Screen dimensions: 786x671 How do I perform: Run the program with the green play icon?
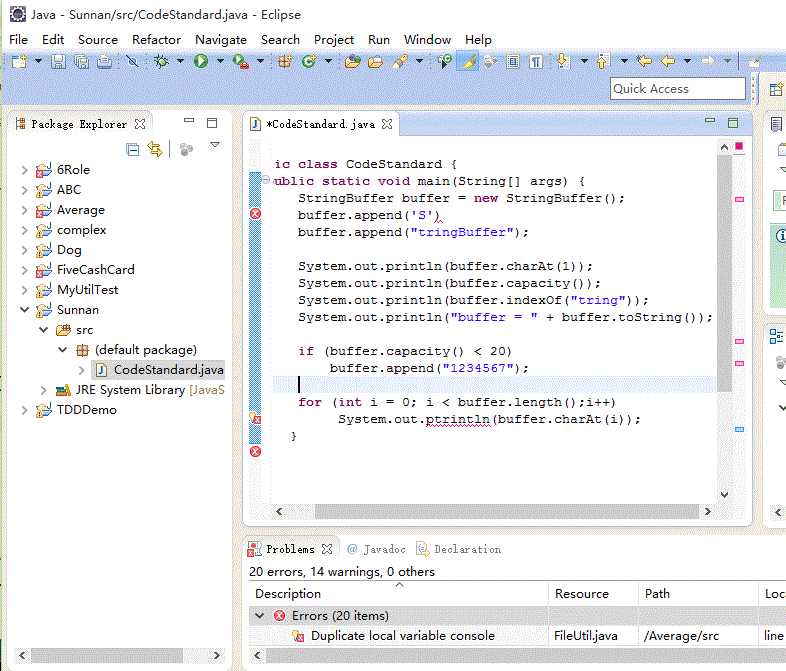(201, 61)
